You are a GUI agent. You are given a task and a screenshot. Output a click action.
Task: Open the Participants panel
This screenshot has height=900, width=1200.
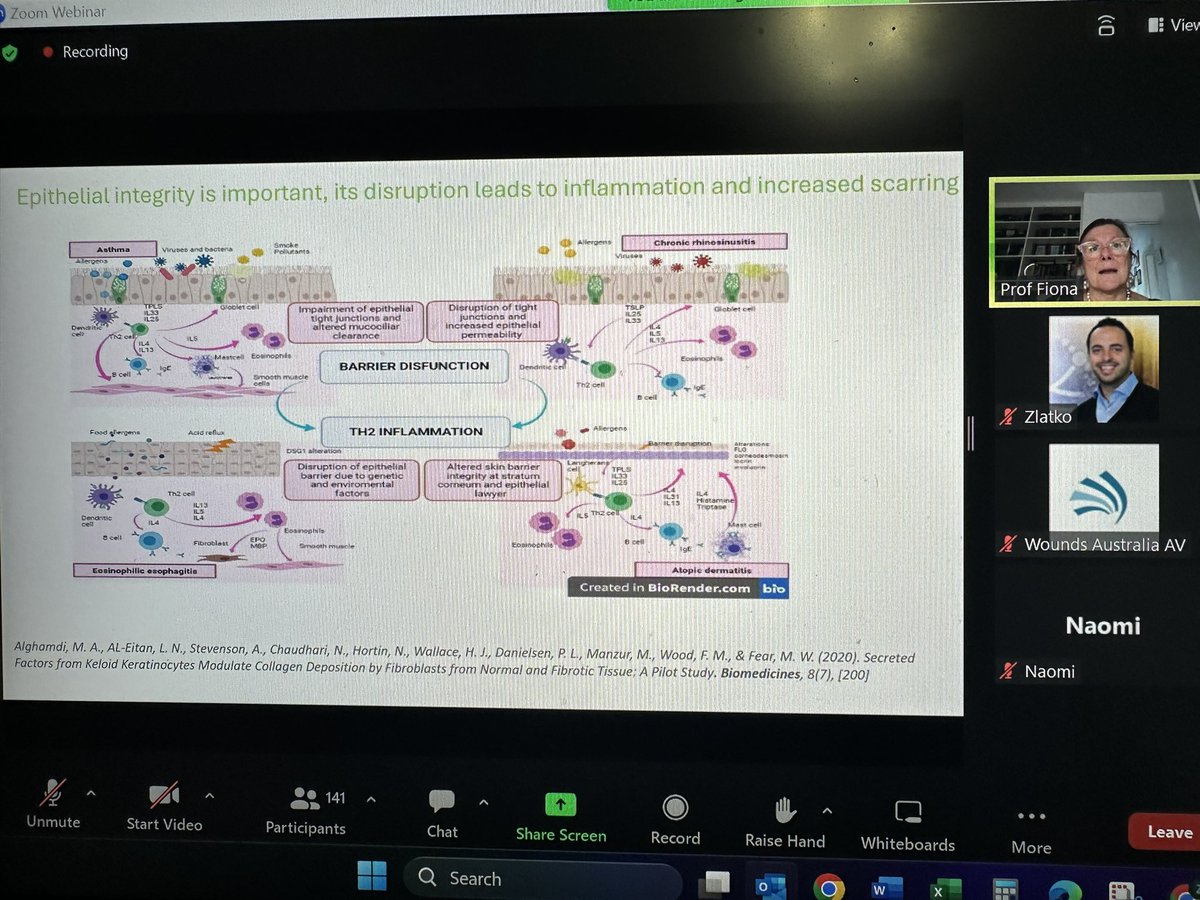pos(305,811)
